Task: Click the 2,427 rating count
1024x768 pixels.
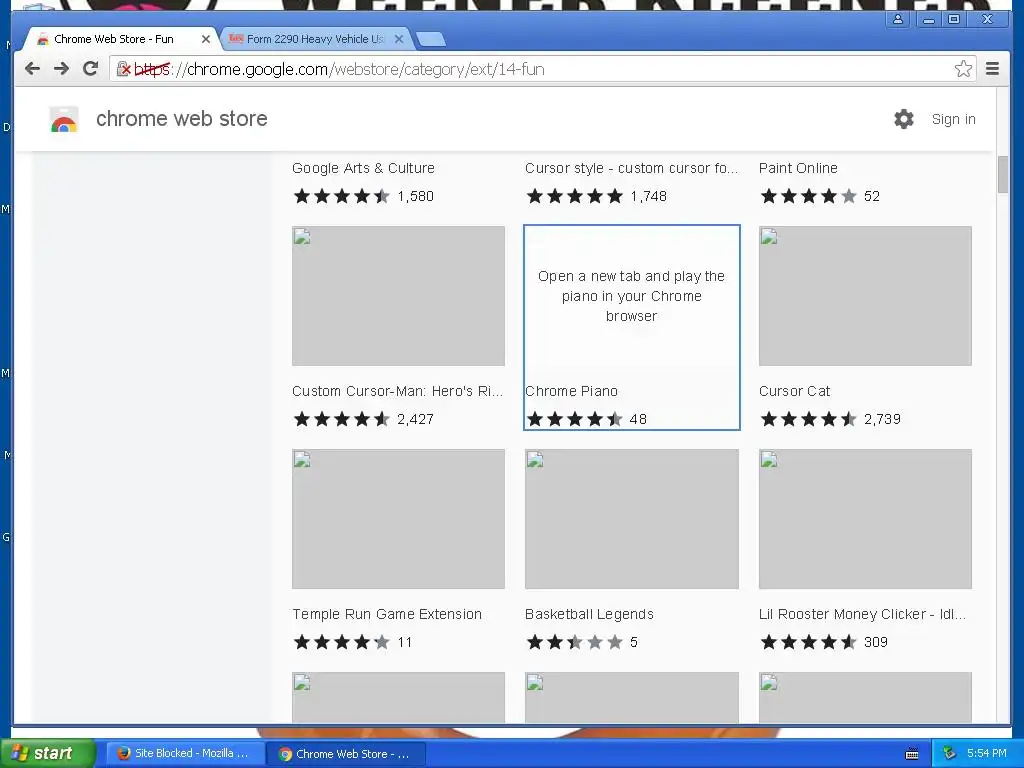Action: click(x=415, y=419)
